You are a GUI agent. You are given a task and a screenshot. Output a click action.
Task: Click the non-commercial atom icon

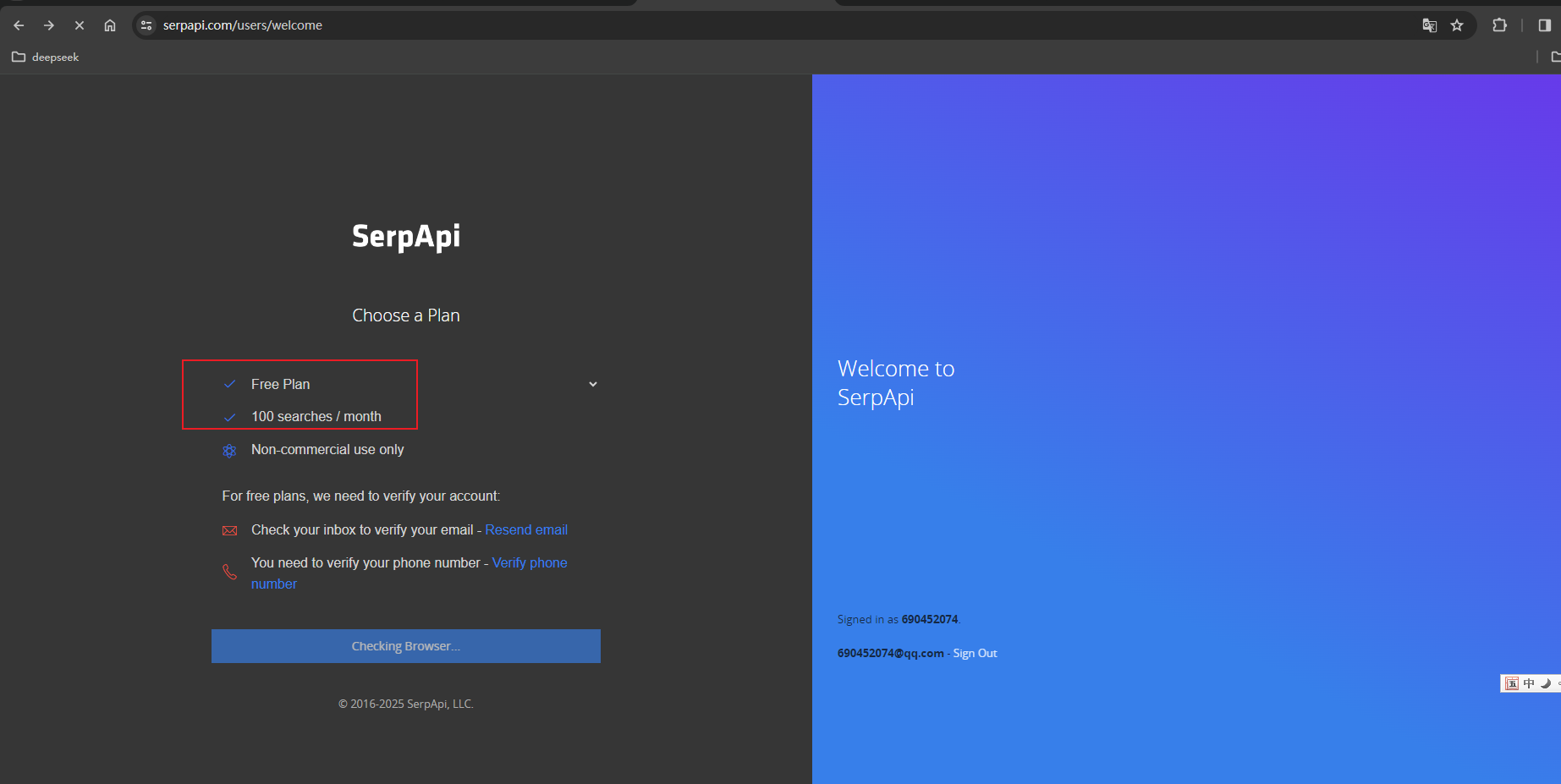click(x=229, y=451)
